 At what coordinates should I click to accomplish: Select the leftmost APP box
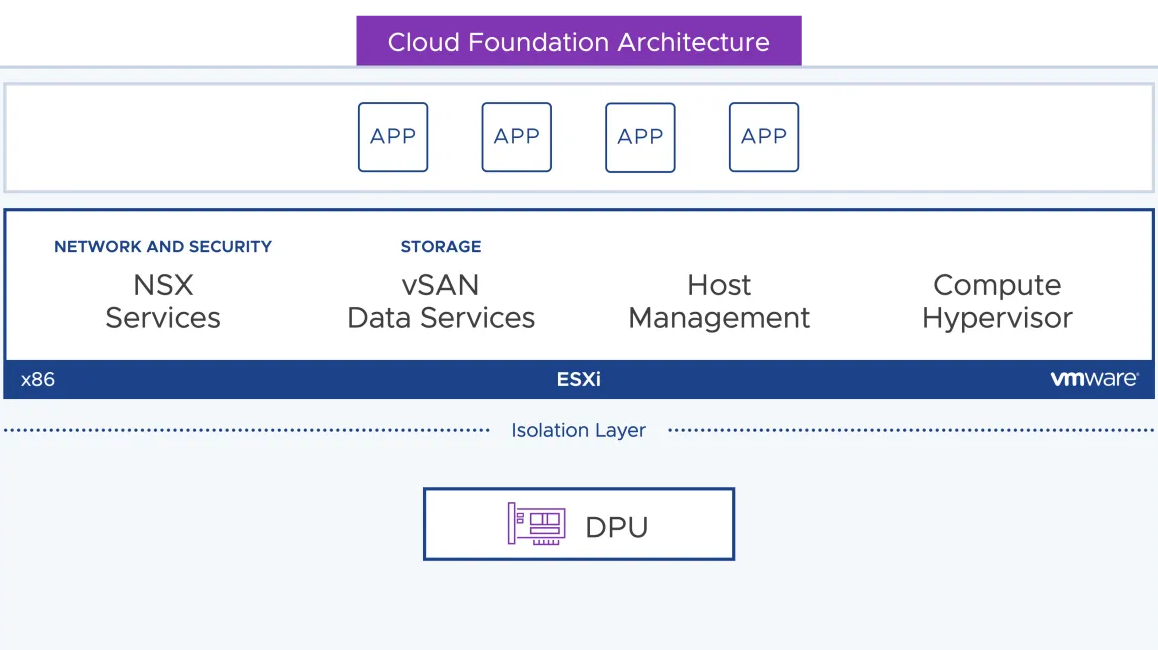[x=393, y=137]
